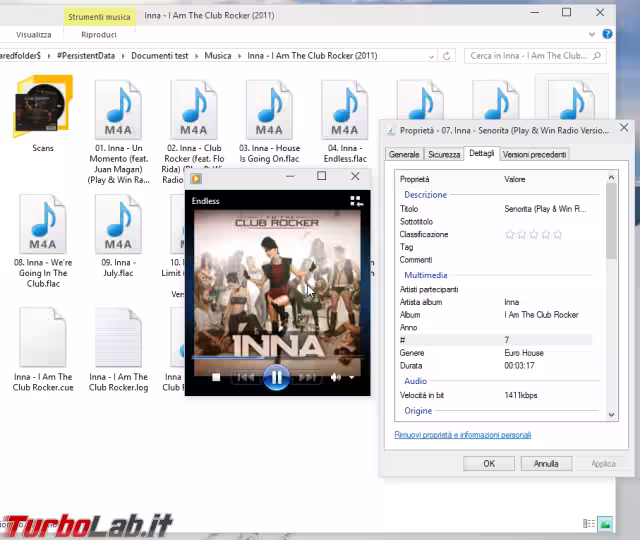Switch to Sicurezza tab in Proprietà dialog
The width and height of the screenshot is (640, 540).
pyautogui.click(x=444, y=154)
